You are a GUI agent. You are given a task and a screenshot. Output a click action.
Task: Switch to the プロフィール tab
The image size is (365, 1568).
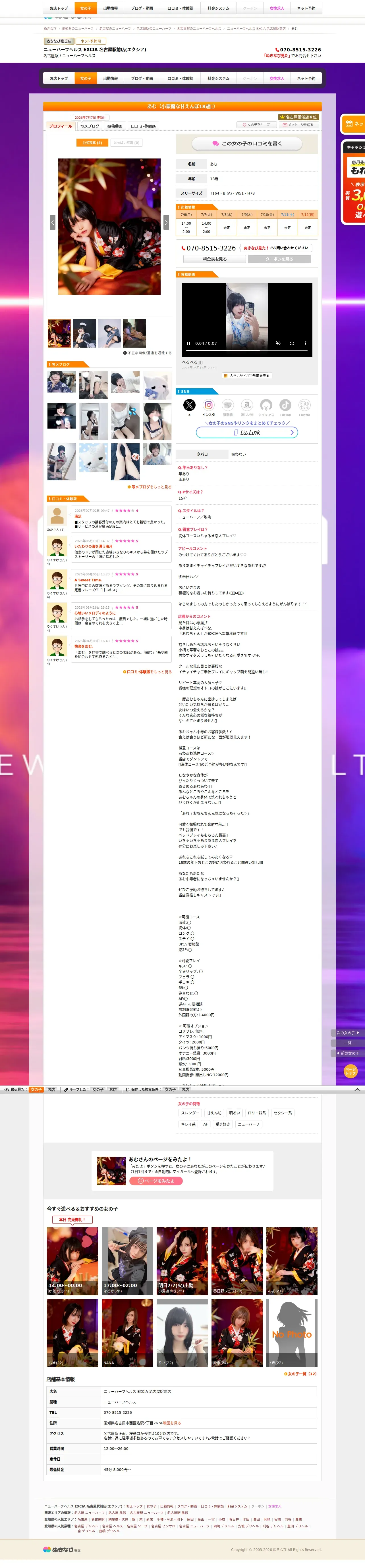point(60,126)
